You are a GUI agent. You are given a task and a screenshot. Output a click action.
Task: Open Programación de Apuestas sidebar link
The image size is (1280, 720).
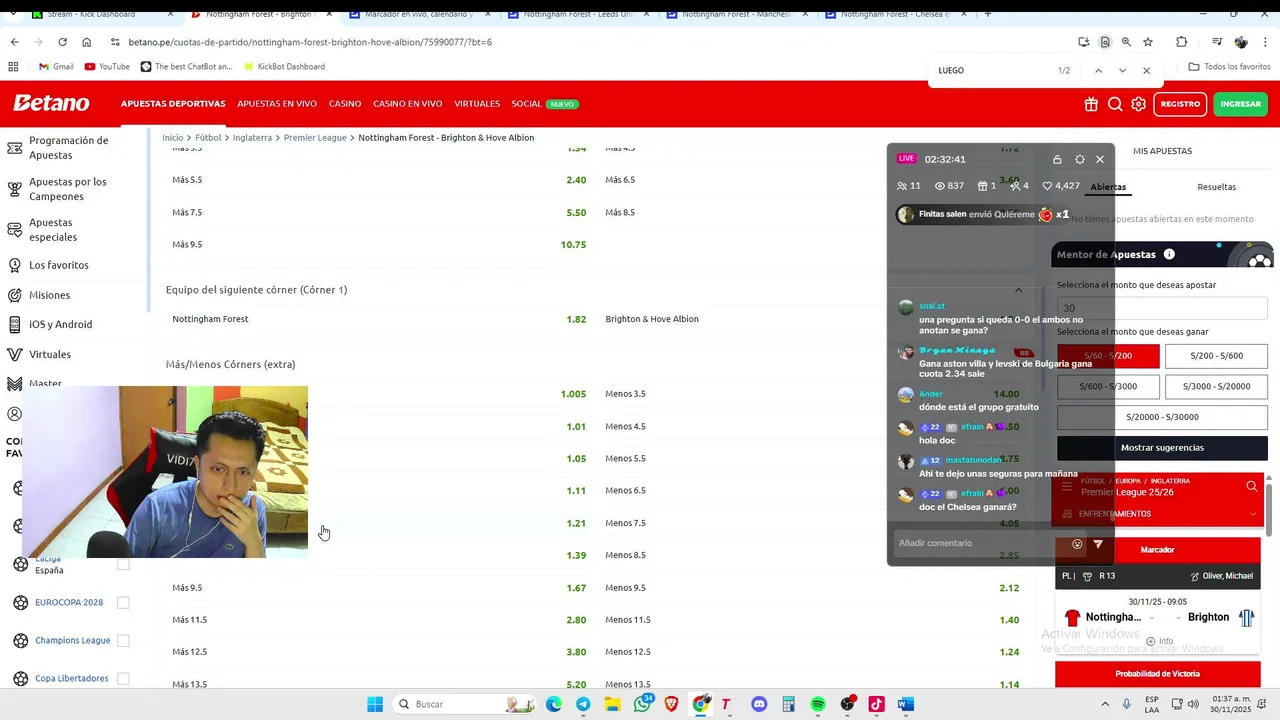point(68,148)
